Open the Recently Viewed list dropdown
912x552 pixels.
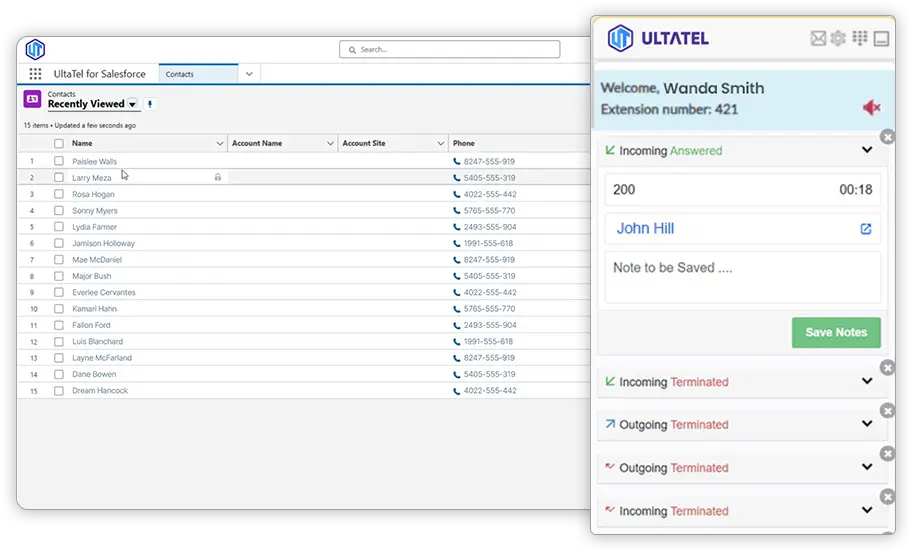(x=132, y=104)
